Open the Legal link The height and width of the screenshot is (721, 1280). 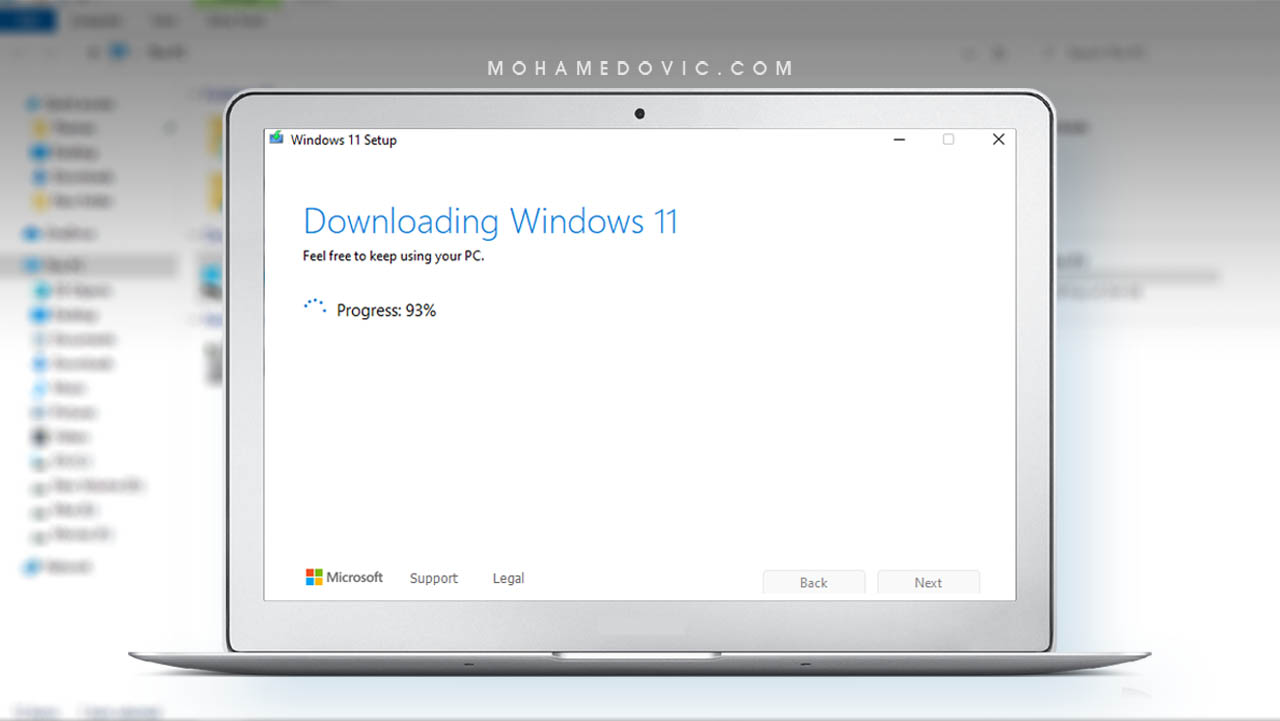pos(508,578)
